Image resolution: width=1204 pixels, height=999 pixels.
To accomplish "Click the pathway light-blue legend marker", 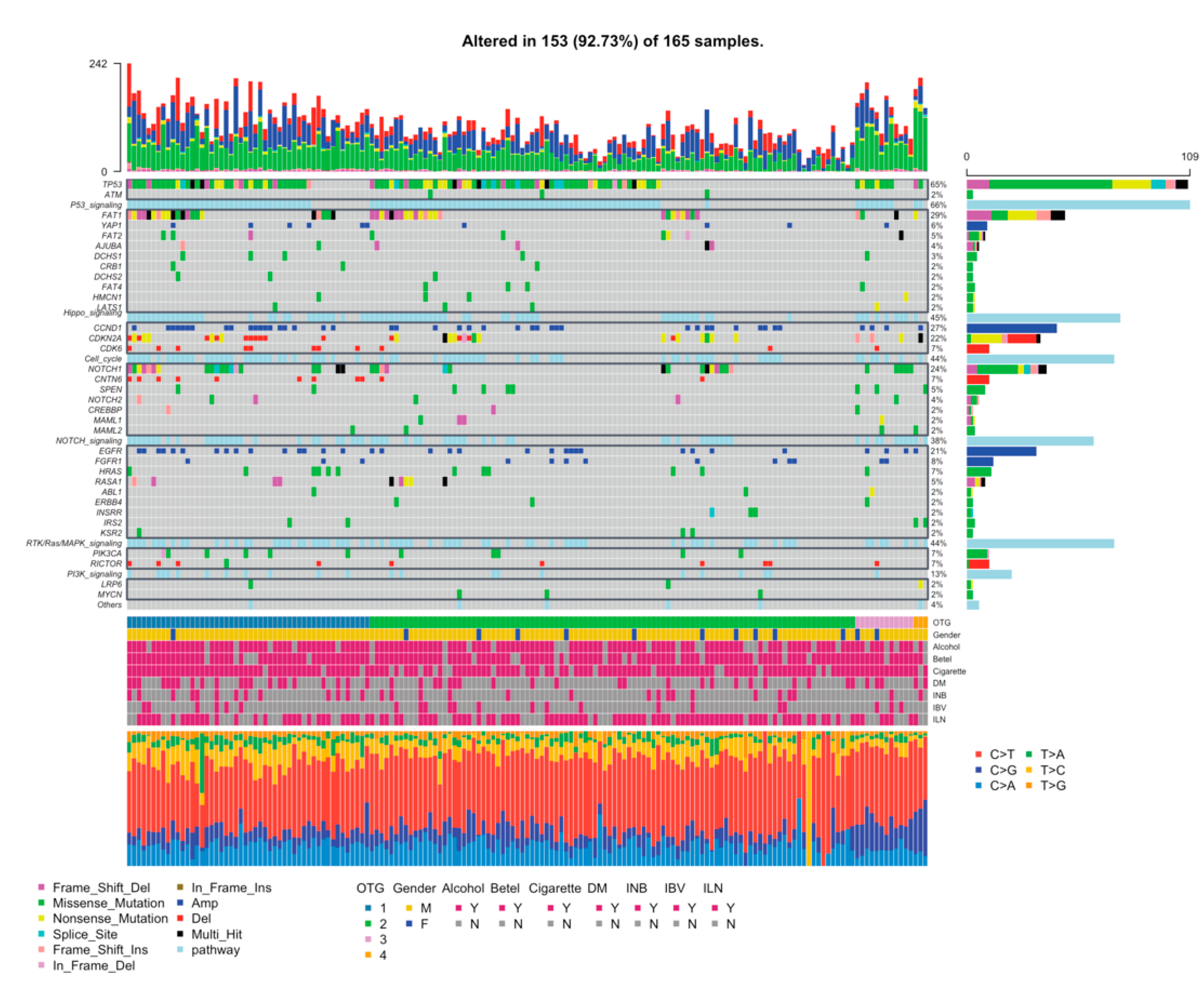I will (x=180, y=950).
